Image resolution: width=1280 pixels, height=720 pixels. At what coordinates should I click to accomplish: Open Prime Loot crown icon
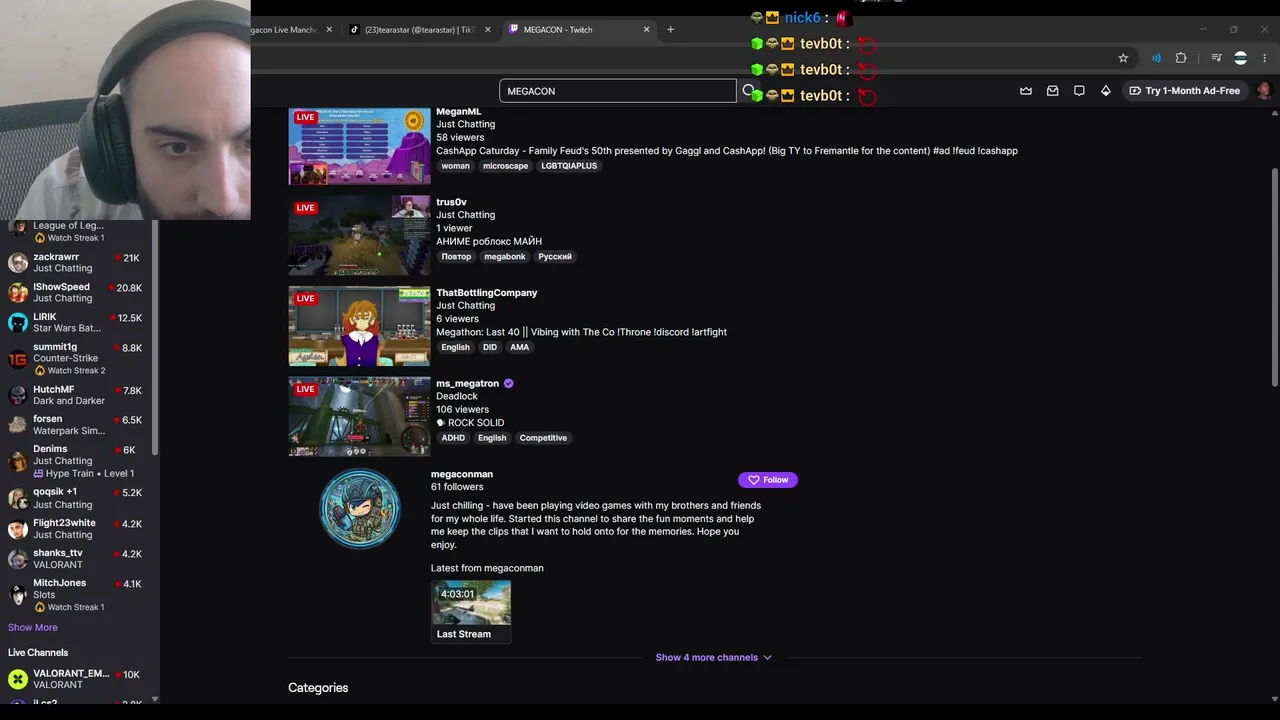[x=1026, y=91]
